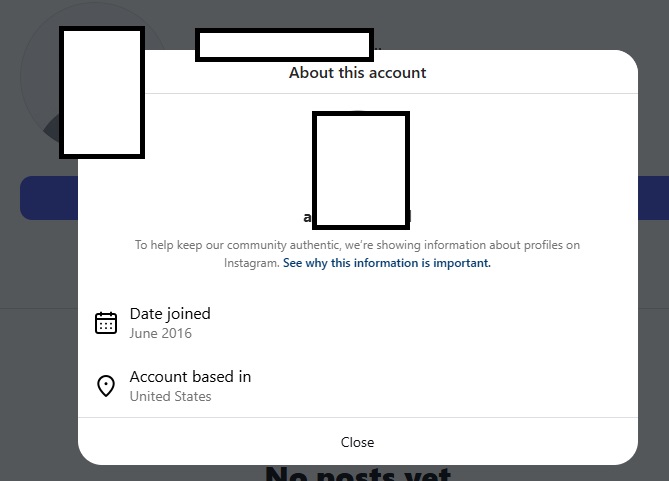Select the 'Account based in' label
The width and height of the screenshot is (669, 481).
coord(190,377)
